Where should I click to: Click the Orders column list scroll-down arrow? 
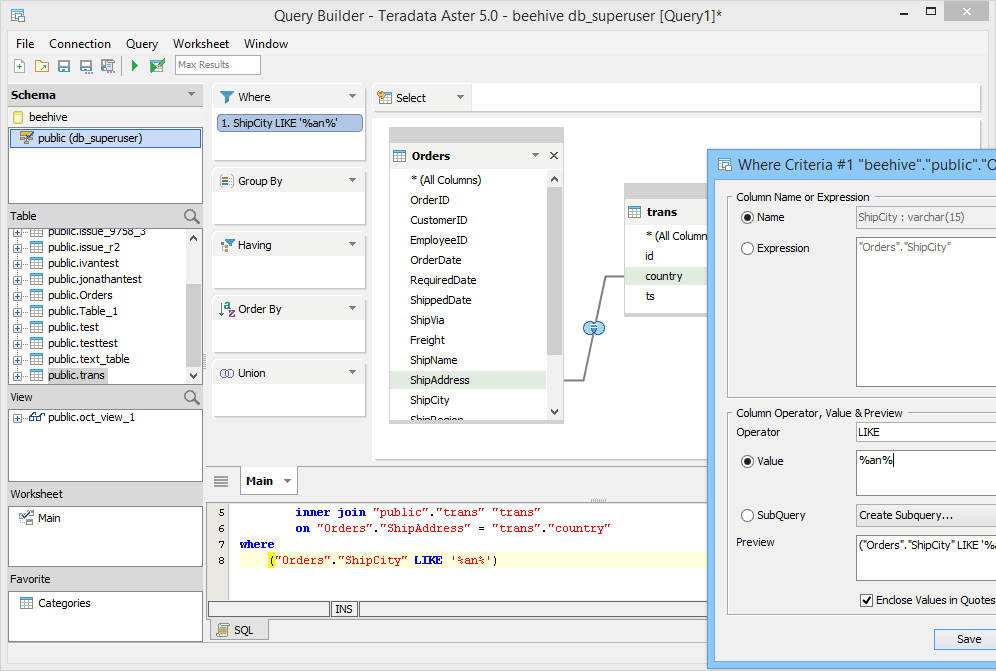pos(555,412)
